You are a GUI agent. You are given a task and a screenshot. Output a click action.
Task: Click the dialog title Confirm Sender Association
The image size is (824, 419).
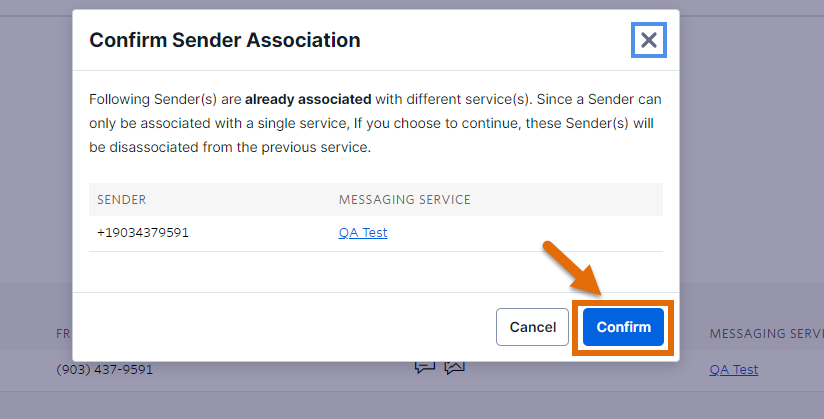point(225,40)
